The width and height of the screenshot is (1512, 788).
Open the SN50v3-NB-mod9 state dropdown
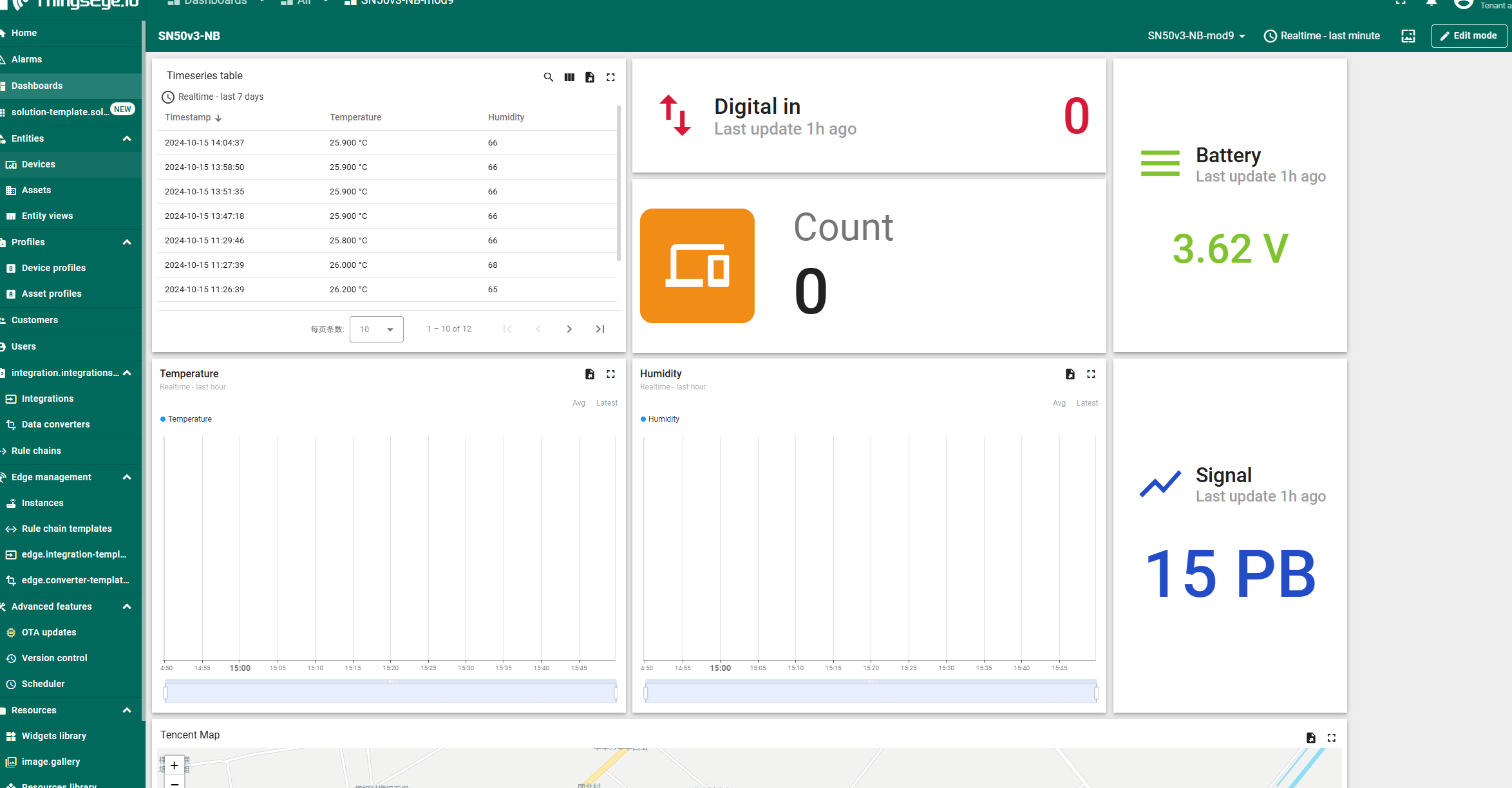(x=1196, y=36)
